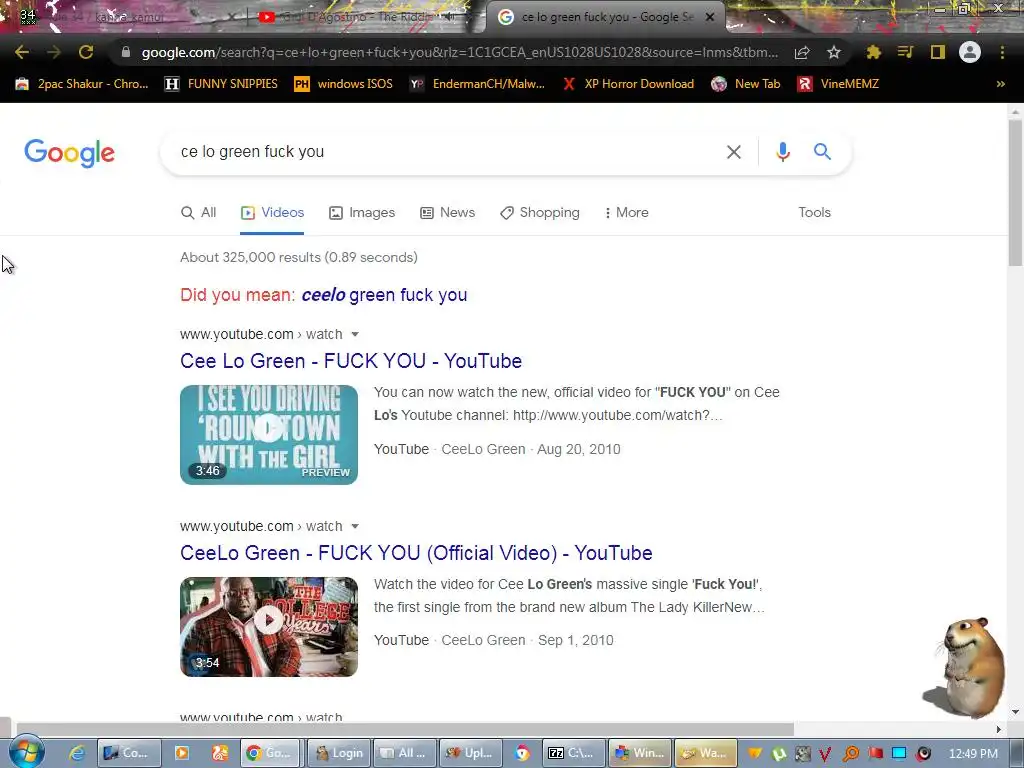This screenshot has height=768, width=1024.
Task: Click the Google logo
Action: 69,153
